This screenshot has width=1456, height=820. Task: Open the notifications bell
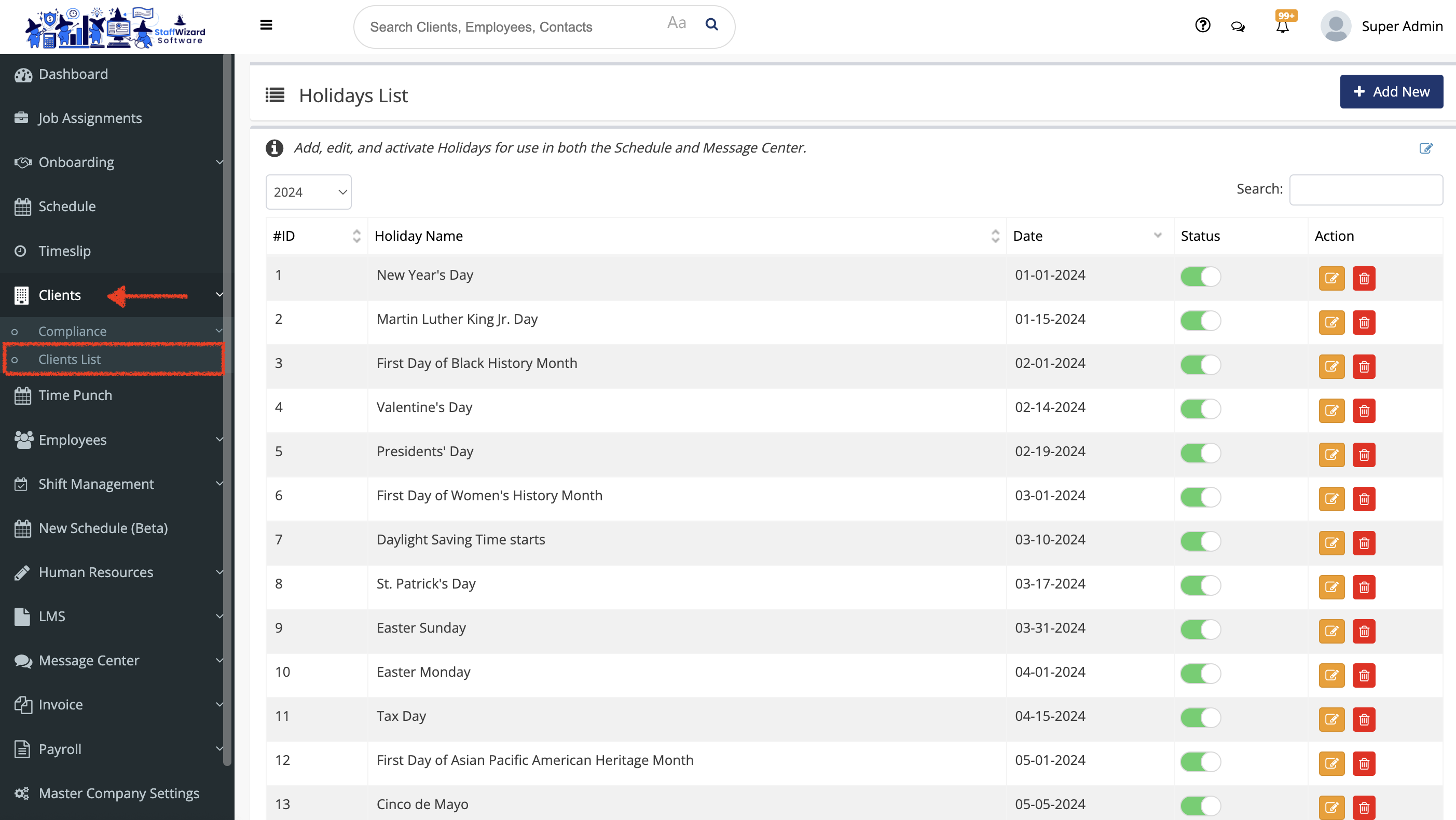point(1283,26)
